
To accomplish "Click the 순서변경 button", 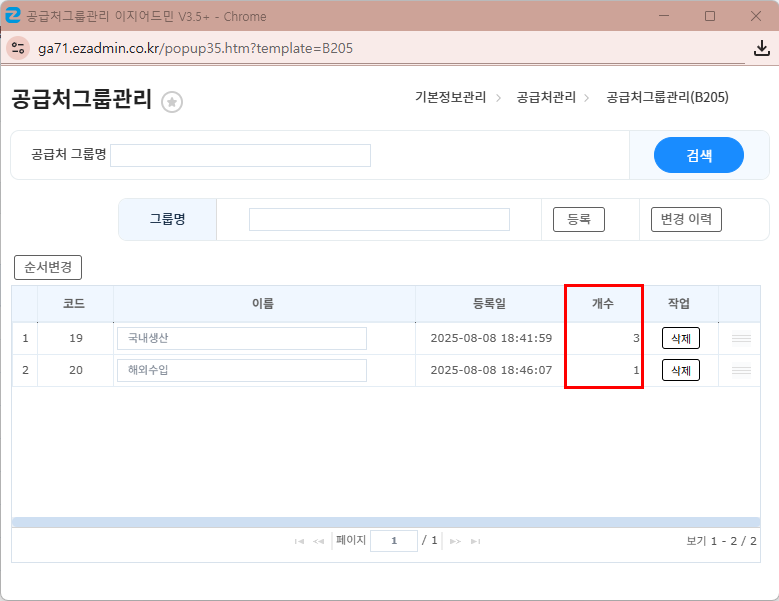I will (x=48, y=268).
